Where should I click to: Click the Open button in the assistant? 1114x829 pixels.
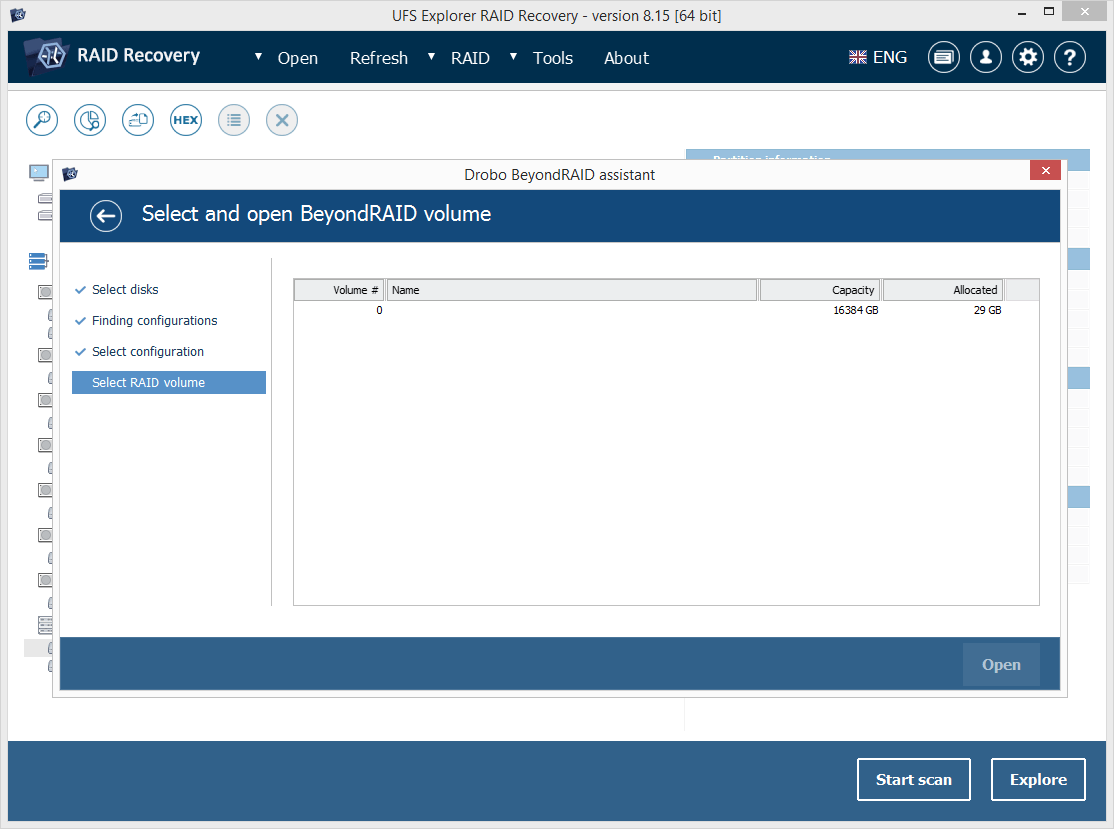point(1001,664)
